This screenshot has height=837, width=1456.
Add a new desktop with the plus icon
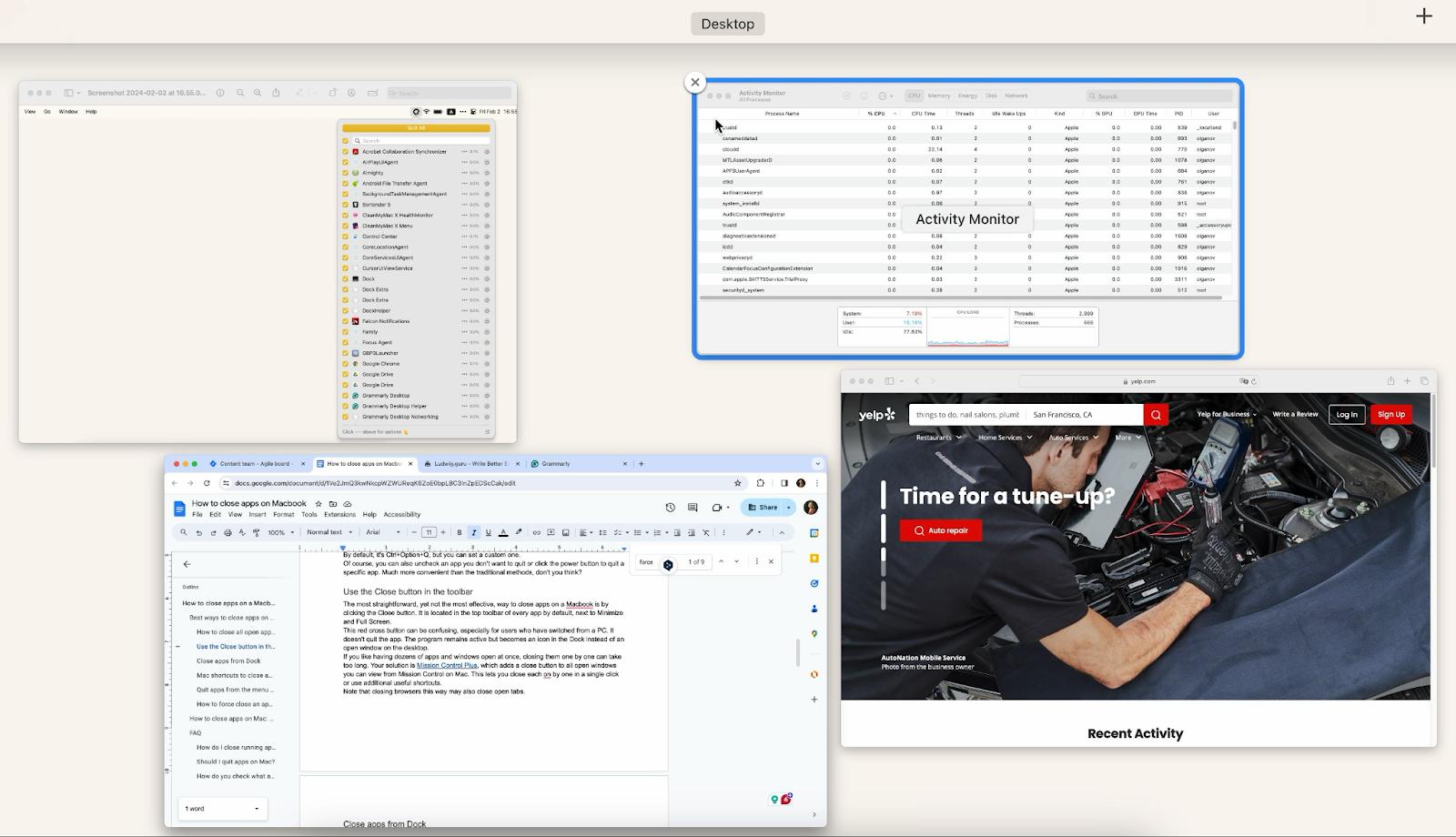point(1424,16)
